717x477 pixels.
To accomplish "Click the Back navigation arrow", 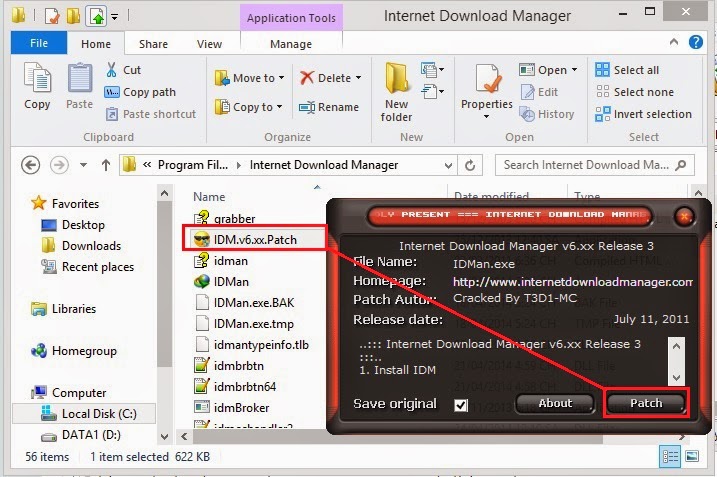I will [x=31, y=165].
